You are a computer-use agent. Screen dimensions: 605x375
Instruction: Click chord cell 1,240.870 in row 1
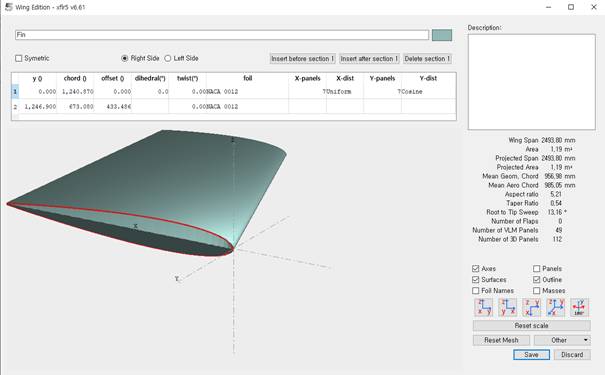pos(75,92)
